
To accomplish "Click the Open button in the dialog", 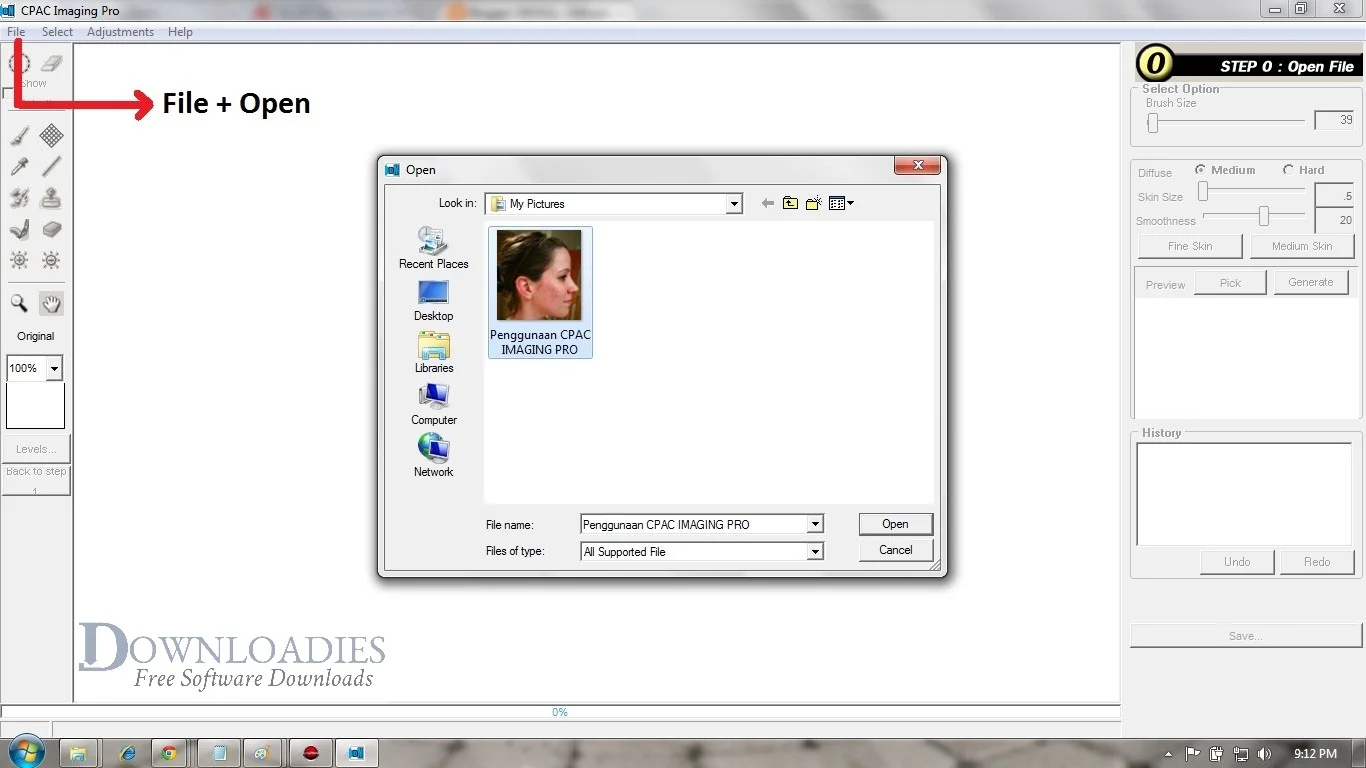I will click(895, 524).
